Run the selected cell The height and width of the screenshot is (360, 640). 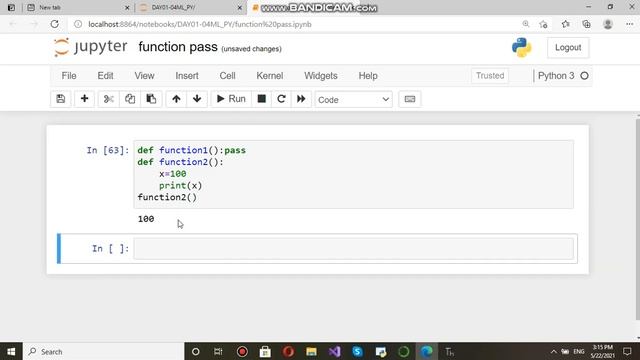click(x=231, y=99)
